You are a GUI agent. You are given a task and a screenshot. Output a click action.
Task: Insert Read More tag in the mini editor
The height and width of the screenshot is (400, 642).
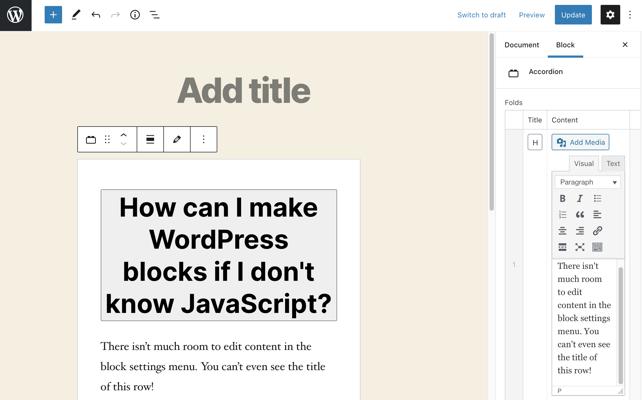[563, 247]
